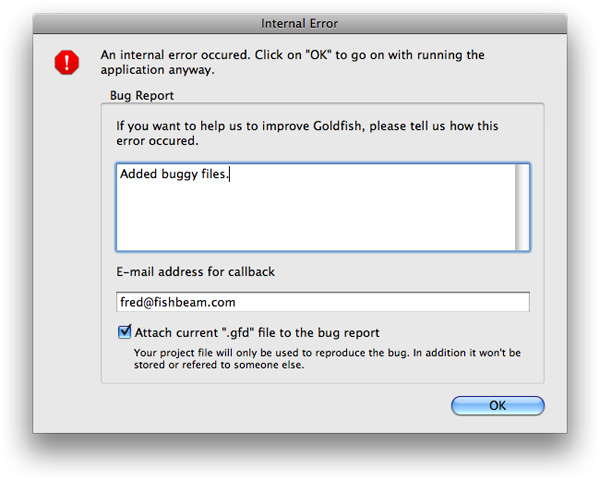This screenshot has height=480, width=600.
Task: Click the word "Added" in the description box
Action: pos(139,174)
